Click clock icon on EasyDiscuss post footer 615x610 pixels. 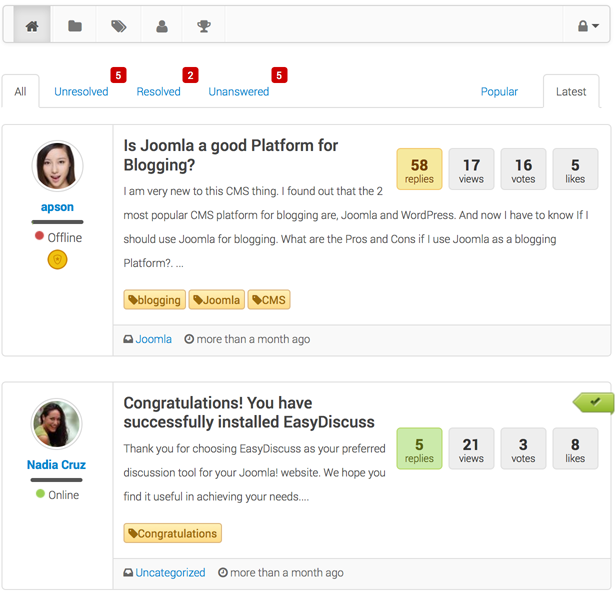coord(223,572)
